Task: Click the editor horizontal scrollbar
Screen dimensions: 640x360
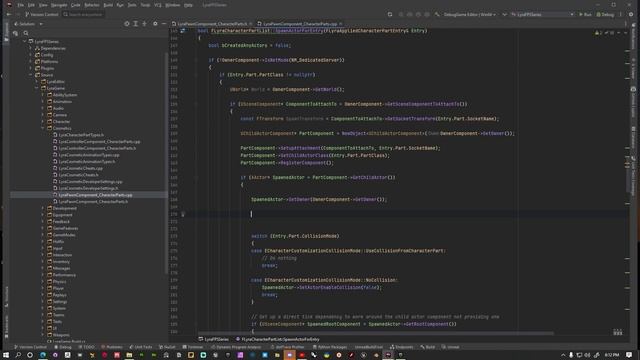Action: coord(376,333)
